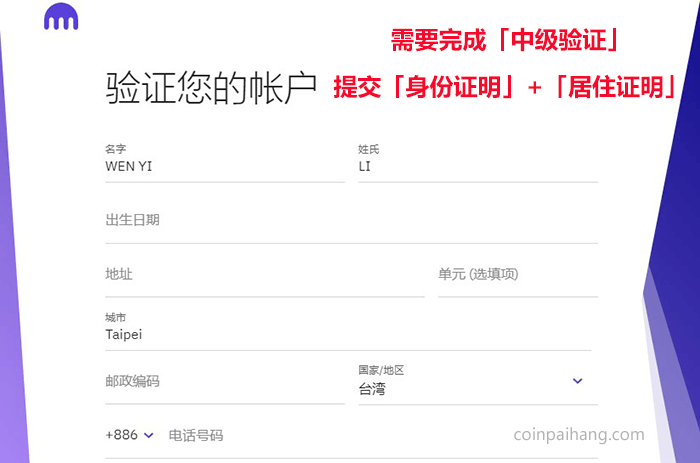Focus the 单元 (选填项) optional unit field

[518, 279]
